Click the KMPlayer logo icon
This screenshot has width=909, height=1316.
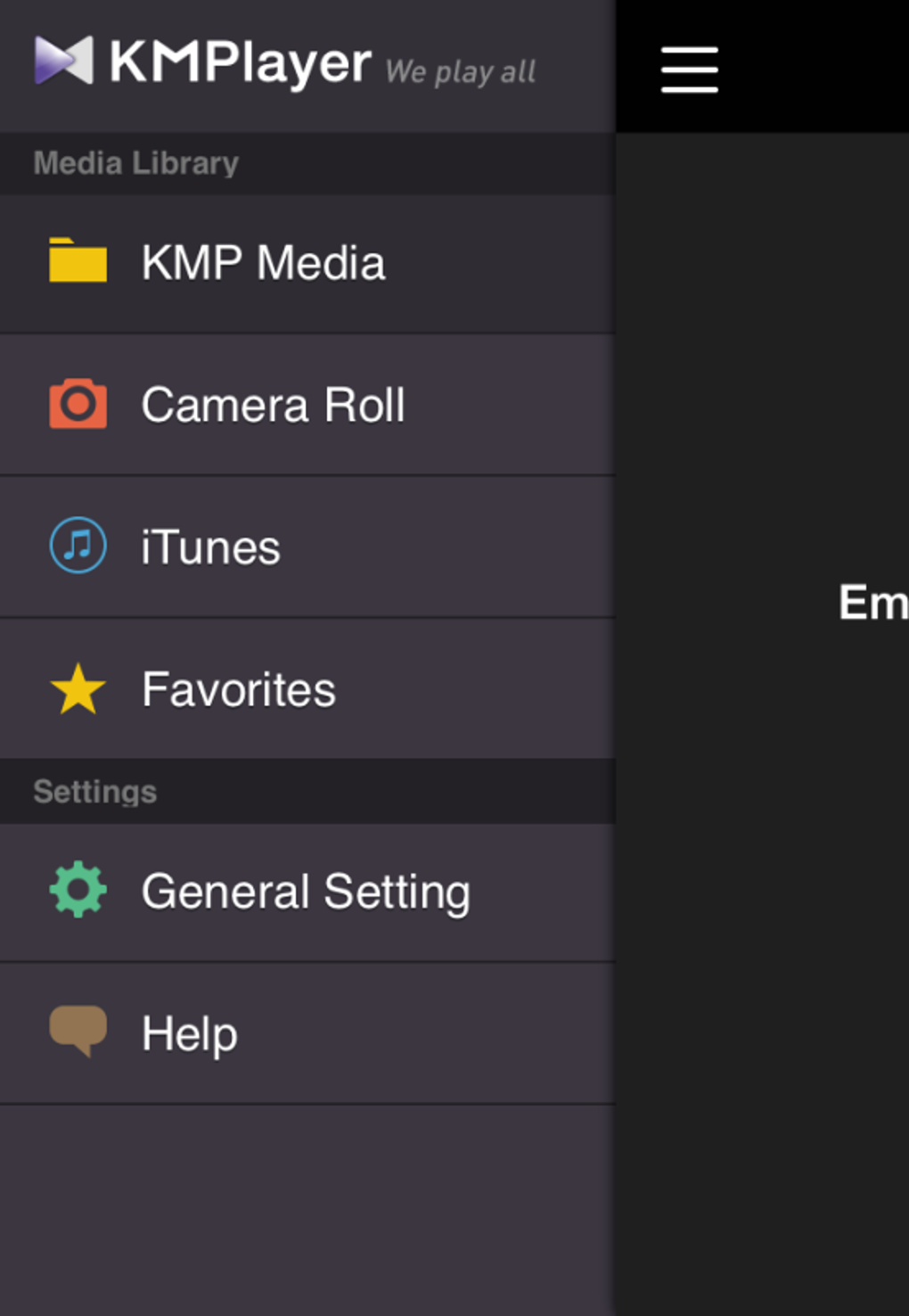point(63,61)
